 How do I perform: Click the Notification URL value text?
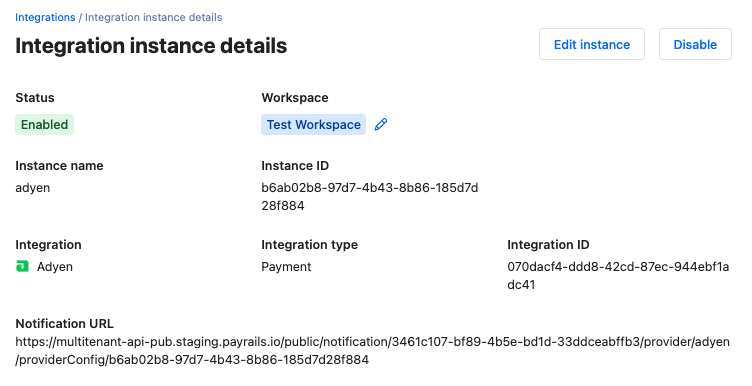373,351
